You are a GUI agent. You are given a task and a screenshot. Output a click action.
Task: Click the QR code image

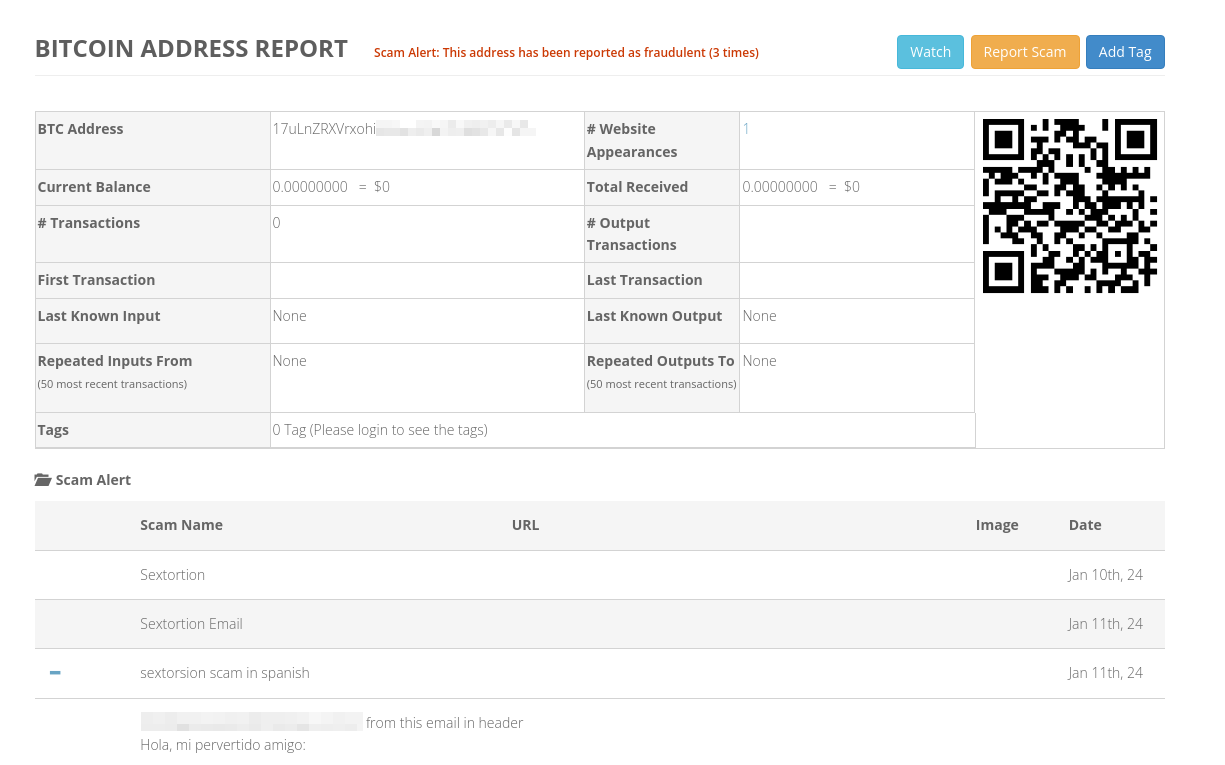[1069, 206]
